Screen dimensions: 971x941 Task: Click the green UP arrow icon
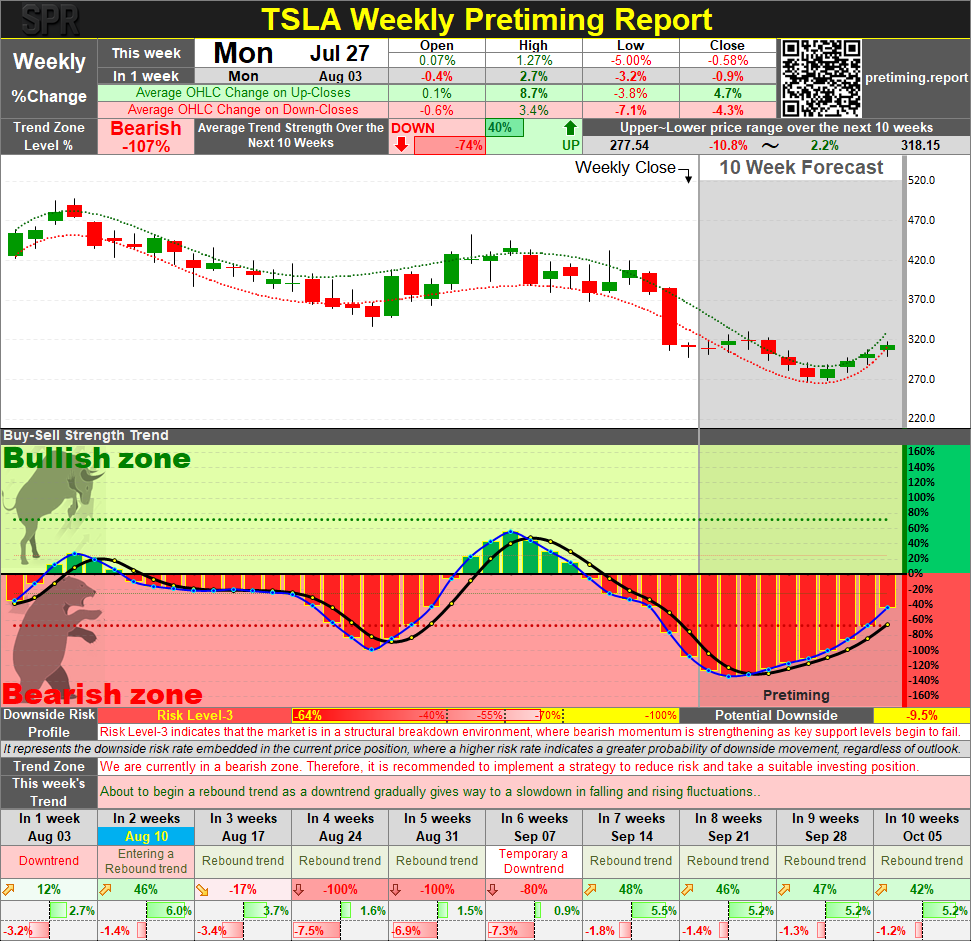[x=570, y=128]
